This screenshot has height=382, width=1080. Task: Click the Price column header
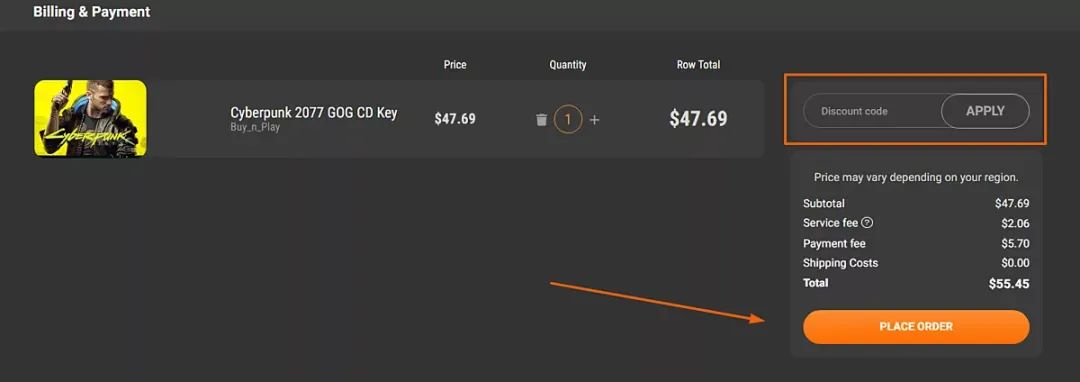[455, 65]
